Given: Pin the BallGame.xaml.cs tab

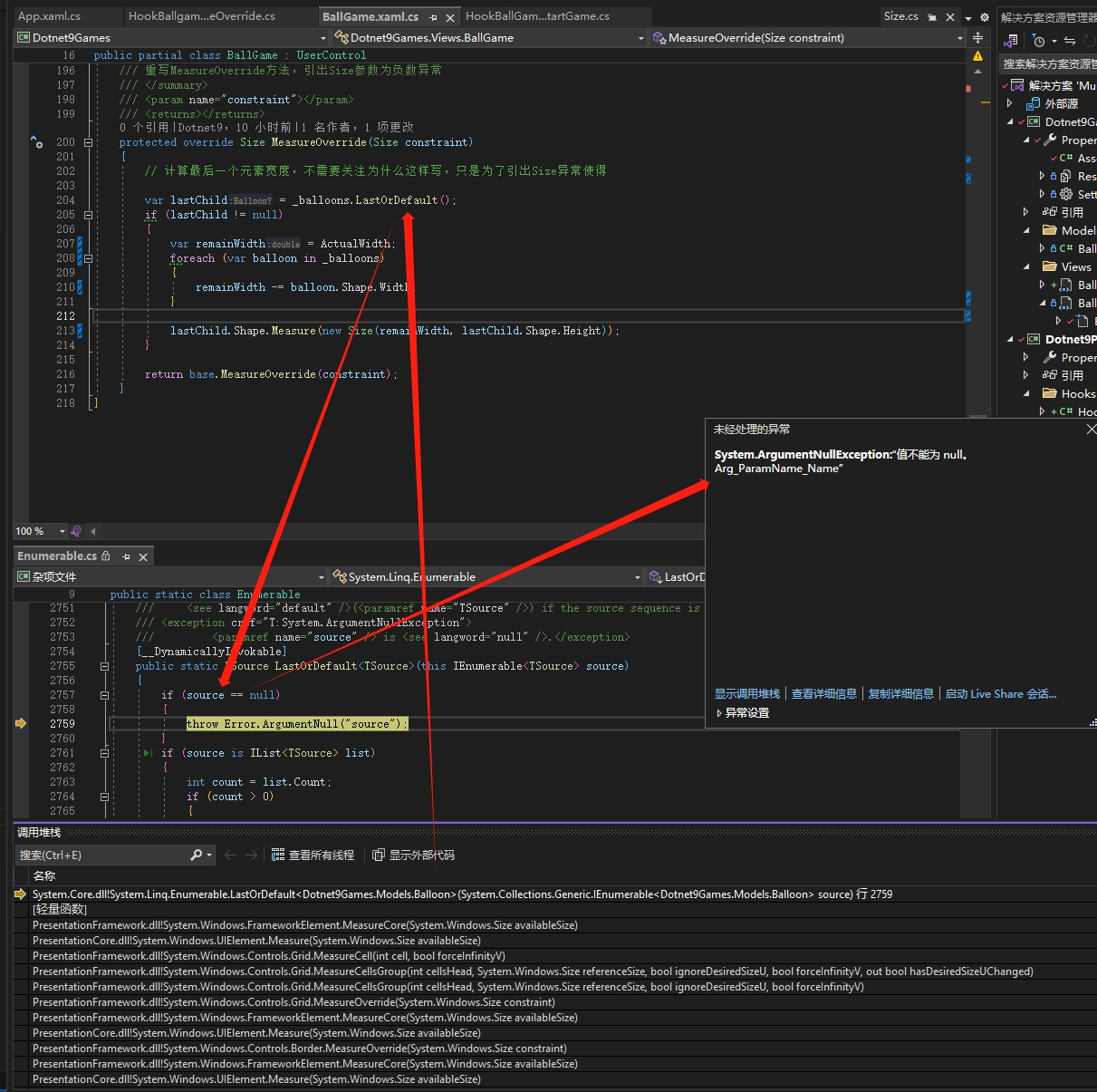Looking at the screenshot, I should point(433,17).
